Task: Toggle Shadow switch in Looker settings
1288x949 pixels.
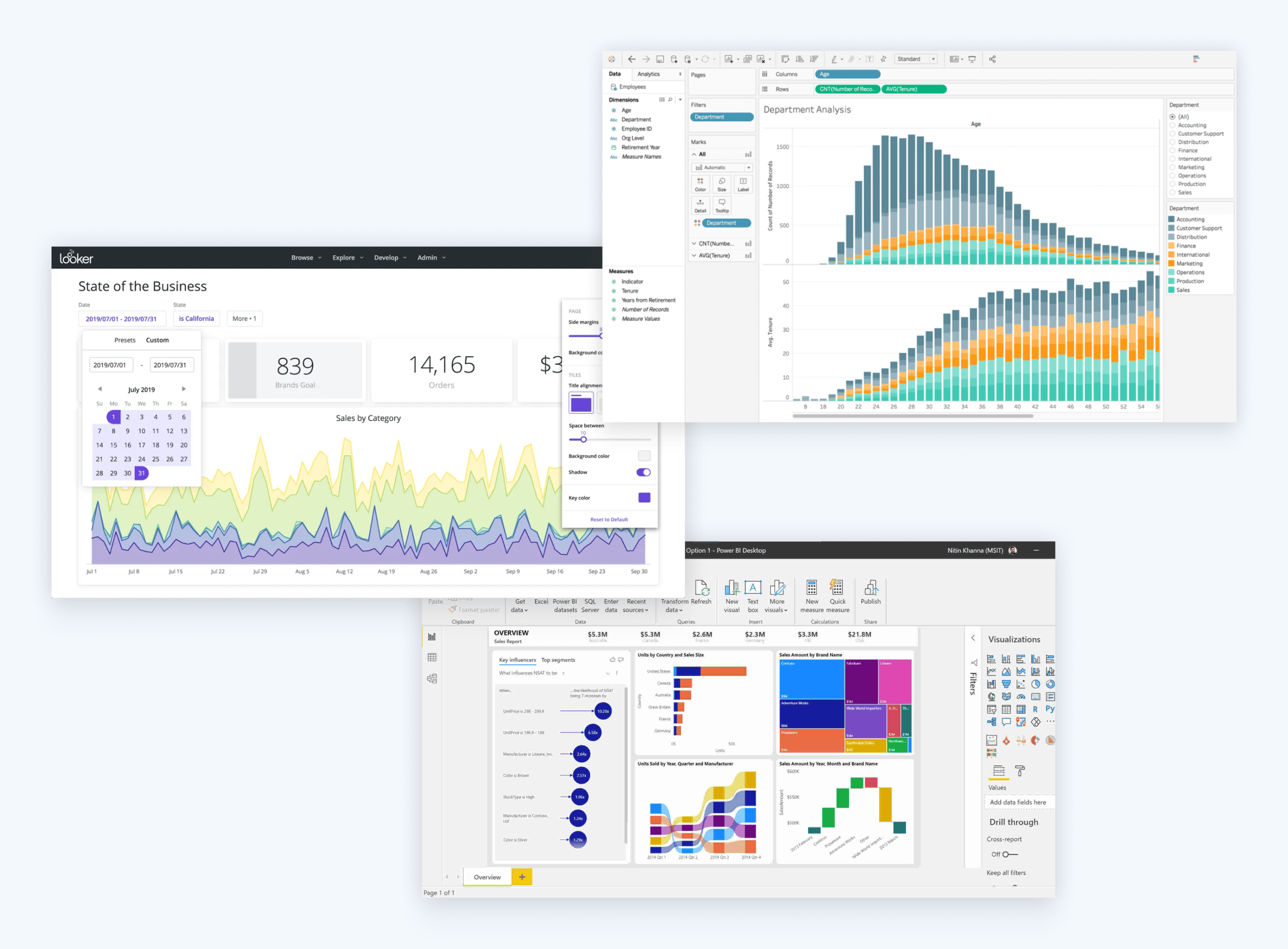Action: coord(643,472)
